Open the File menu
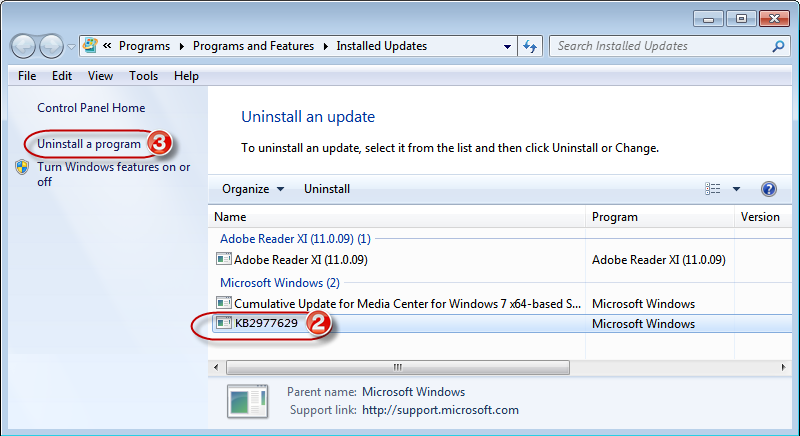This screenshot has width=800, height=436. 27,76
